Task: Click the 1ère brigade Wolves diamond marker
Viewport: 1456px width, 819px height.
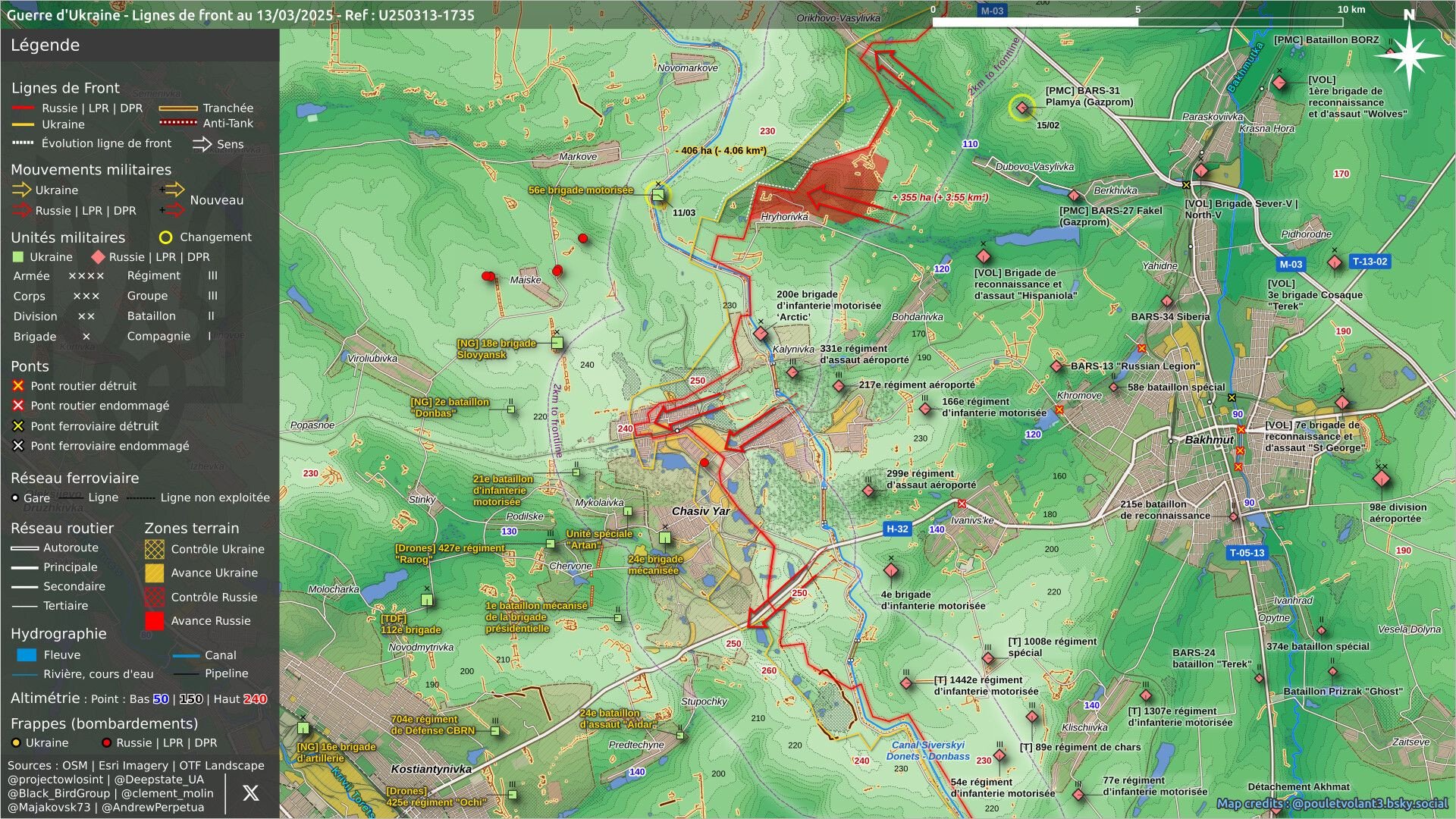Action: pos(1280,83)
